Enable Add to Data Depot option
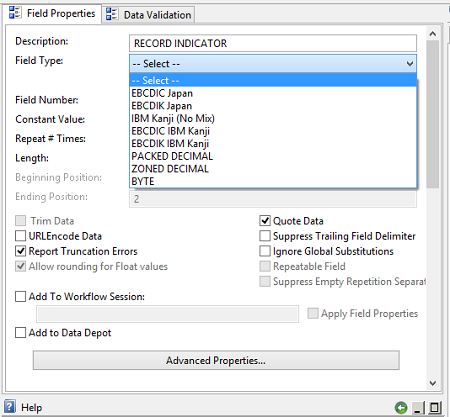This screenshot has height=417, width=450. pos(21,333)
